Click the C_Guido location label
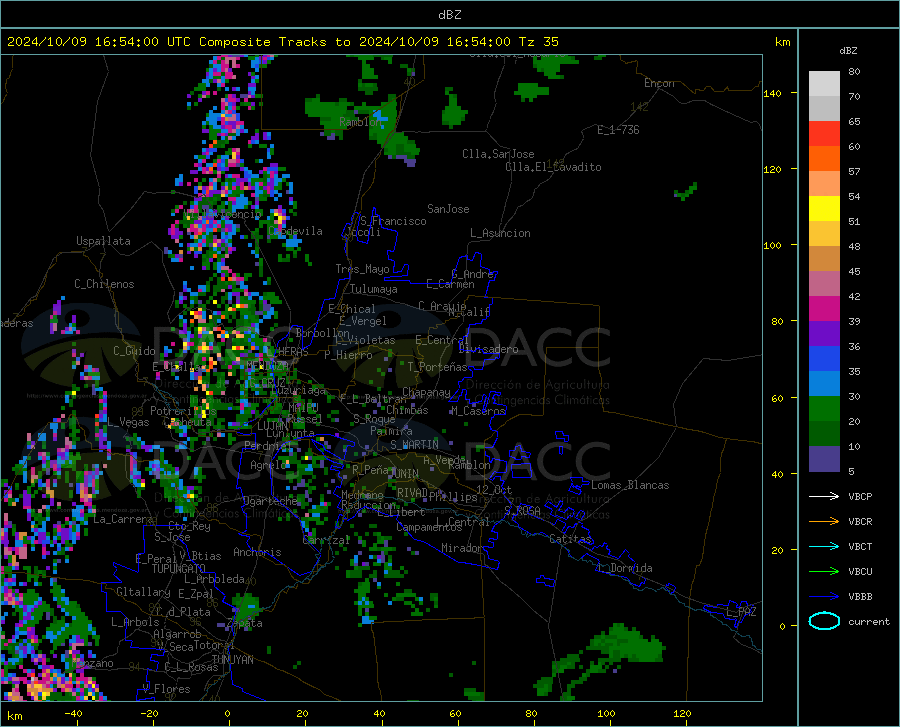Image resolution: width=900 pixels, height=727 pixels. point(134,351)
